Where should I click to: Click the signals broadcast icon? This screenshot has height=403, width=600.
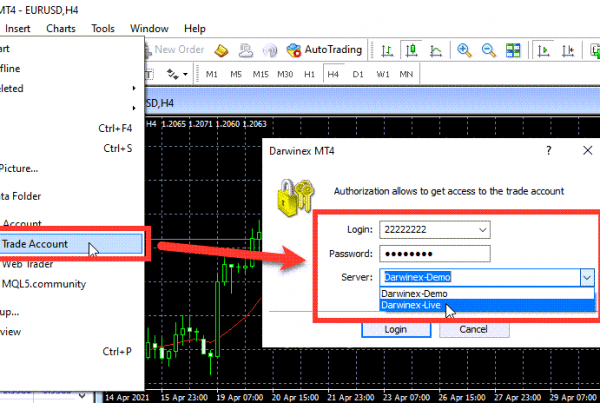[270, 50]
